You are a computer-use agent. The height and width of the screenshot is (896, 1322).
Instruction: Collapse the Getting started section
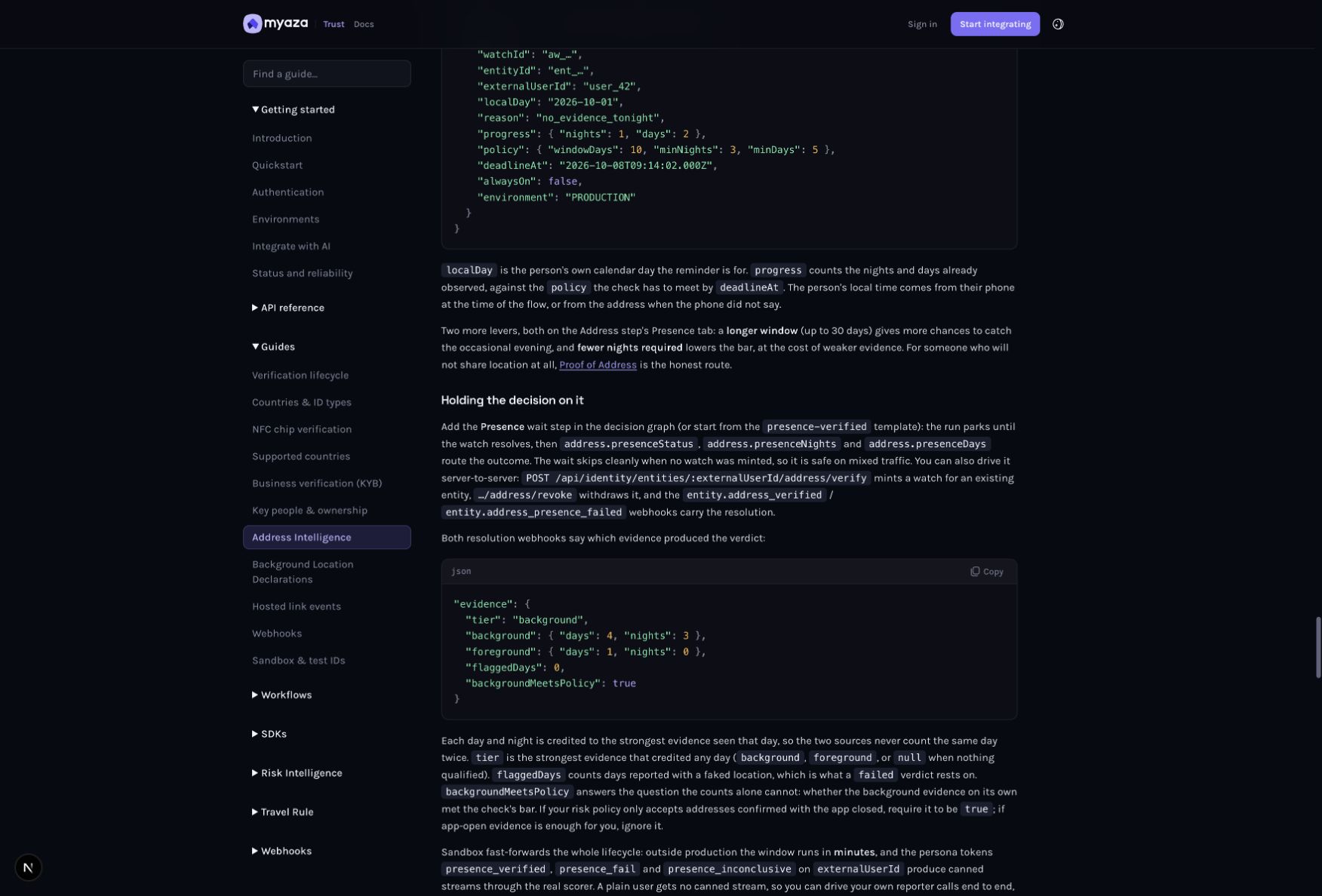pos(294,109)
